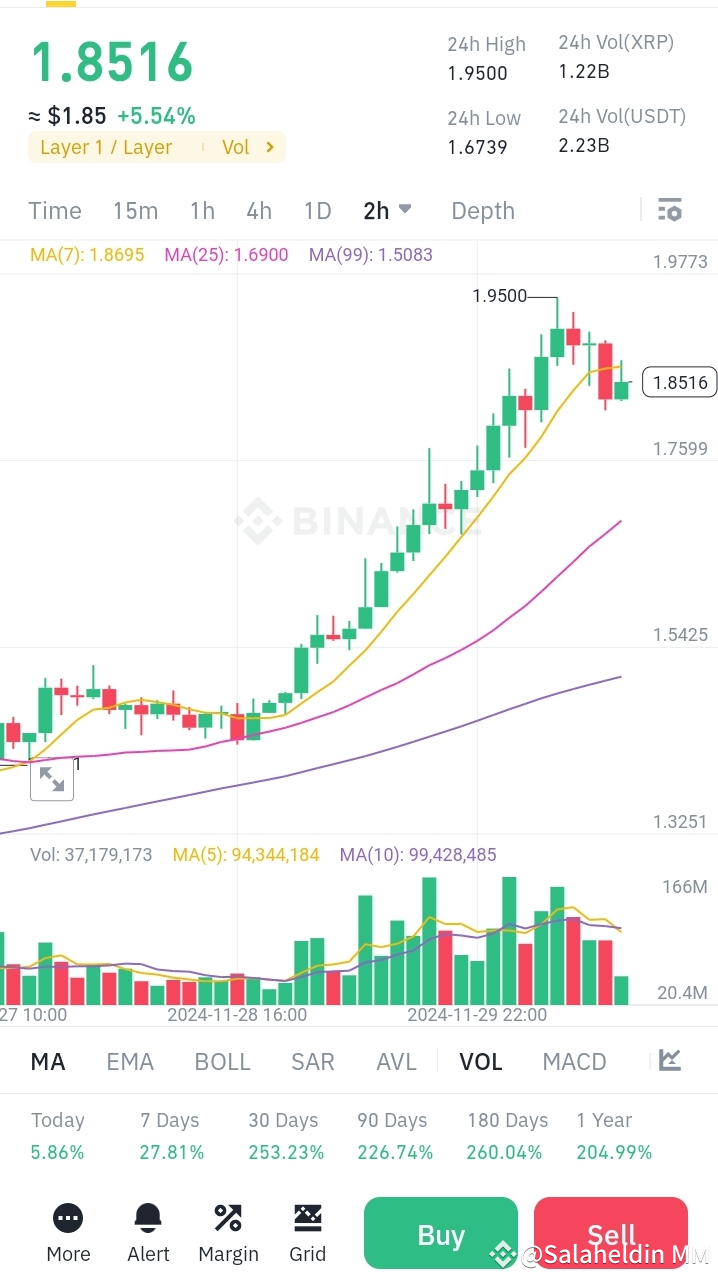Tap the Alert bell icon
Viewport: 718px width, 1278px height.
coord(148,1217)
